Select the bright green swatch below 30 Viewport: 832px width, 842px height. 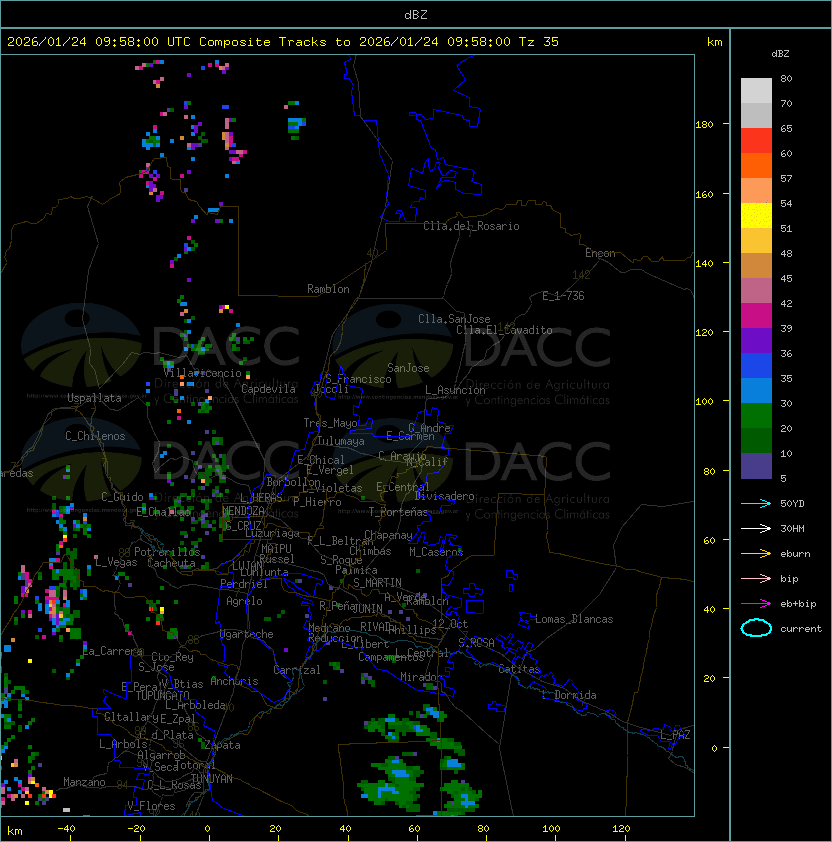click(x=756, y=416)
